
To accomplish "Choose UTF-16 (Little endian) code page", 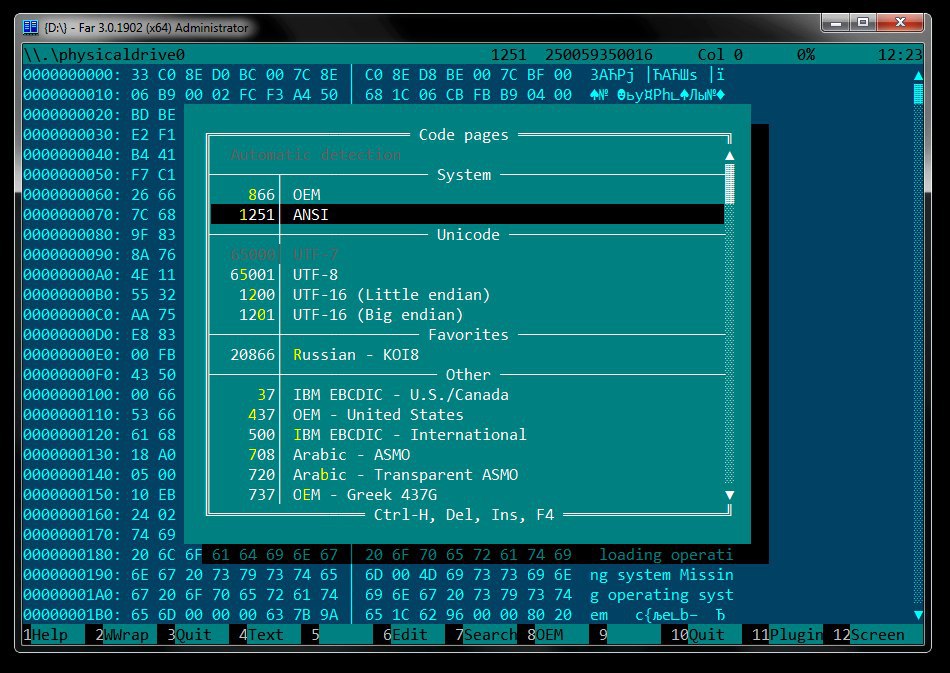I will click(x=467, y=294).
